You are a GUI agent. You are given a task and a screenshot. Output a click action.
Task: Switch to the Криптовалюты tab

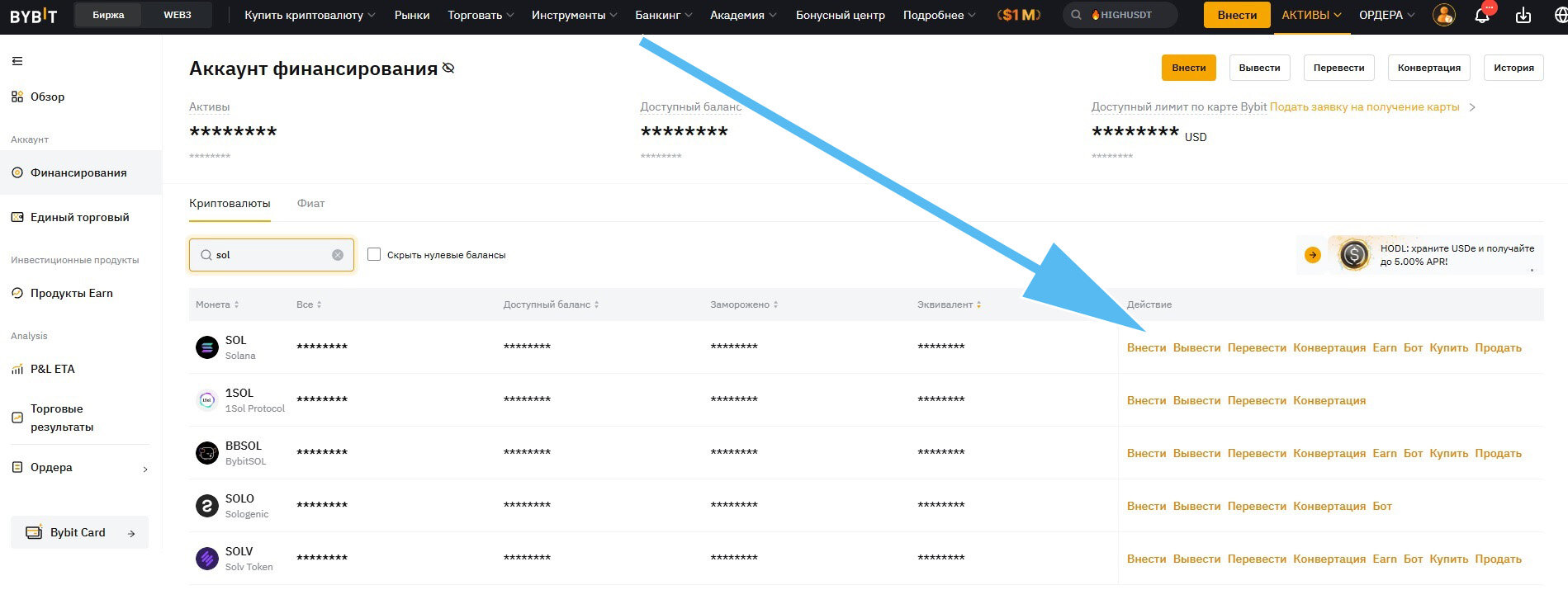pos(230,203)
